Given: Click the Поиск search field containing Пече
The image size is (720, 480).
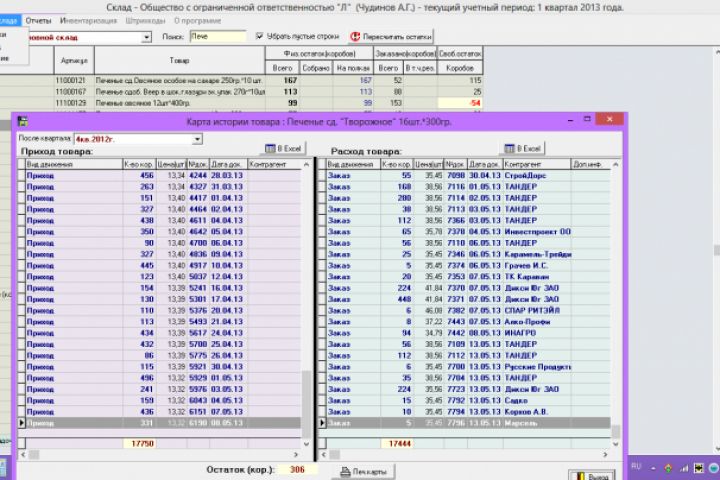Looking at the screenshot, I should 218,36.
